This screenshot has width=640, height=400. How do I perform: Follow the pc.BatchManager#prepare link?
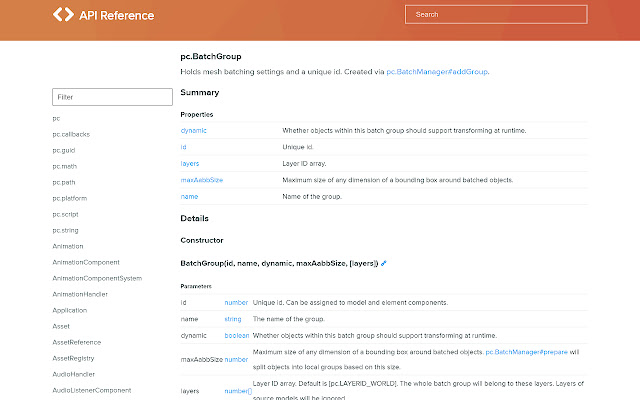pos(527,352)
